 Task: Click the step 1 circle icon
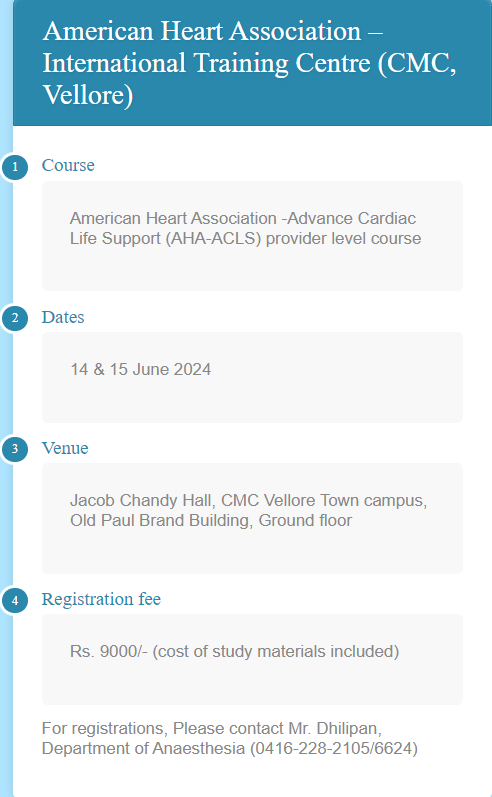pyautogui.click(x=15, y=167)
